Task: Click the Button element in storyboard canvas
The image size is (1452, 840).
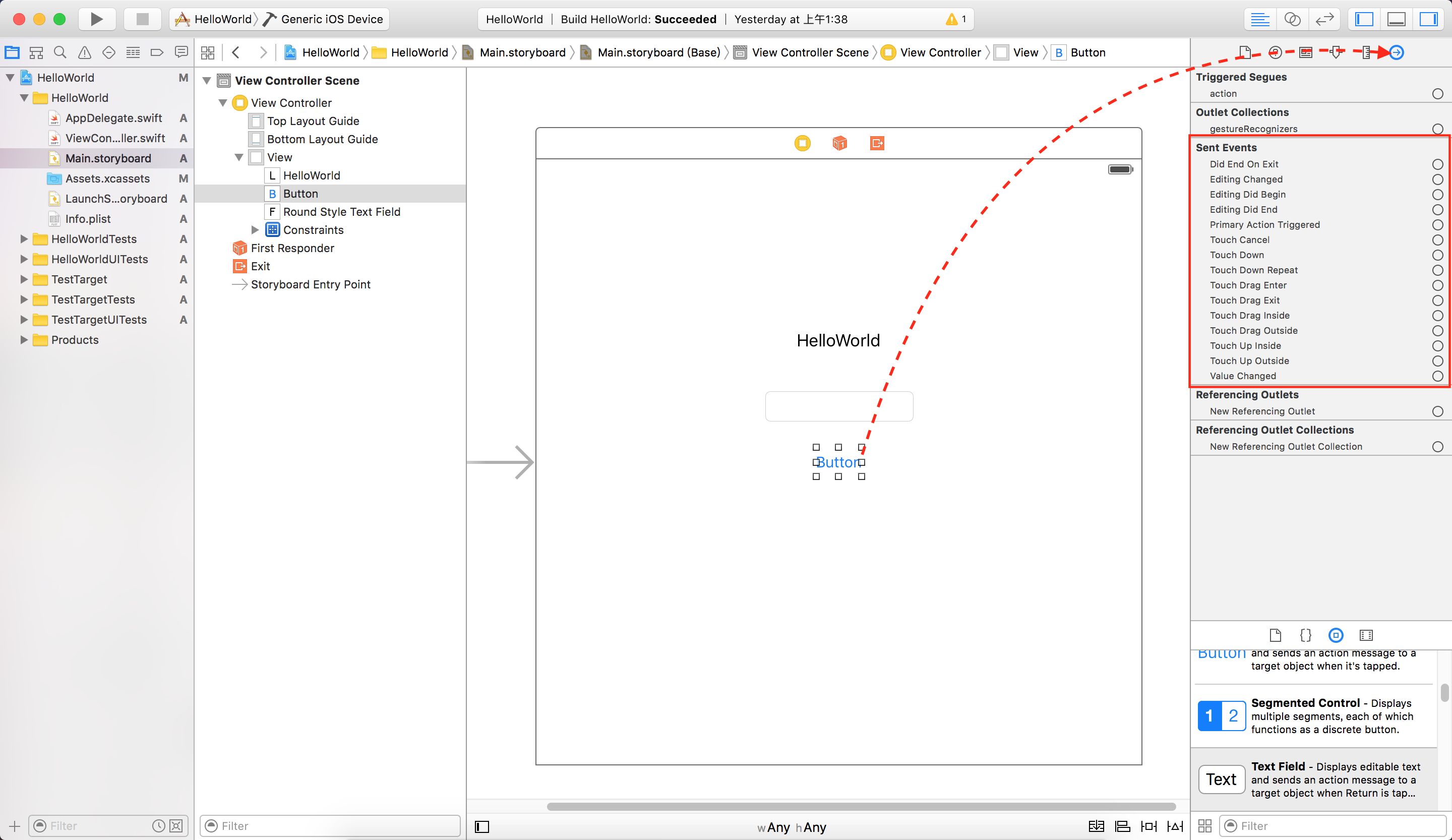Action: coord(839,462)
